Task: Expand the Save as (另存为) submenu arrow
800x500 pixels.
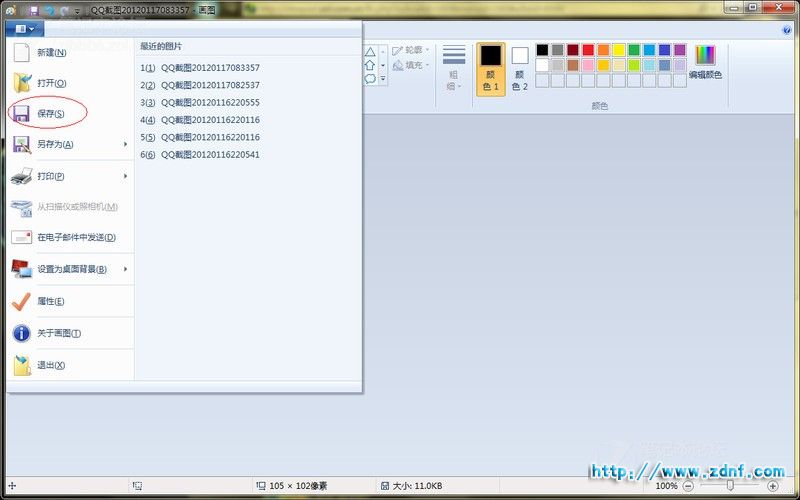Action: pos(125,144)
